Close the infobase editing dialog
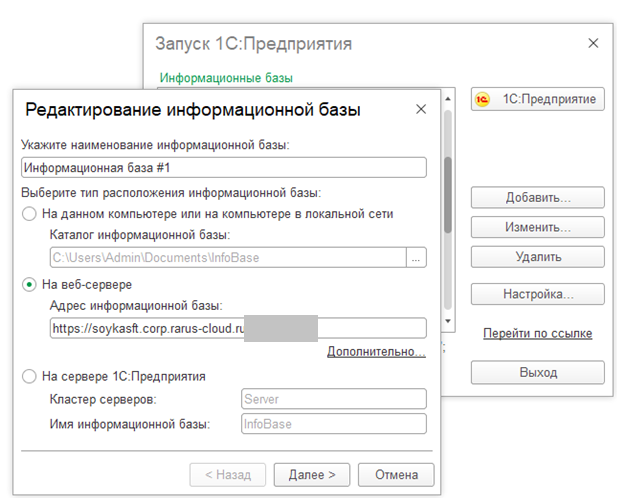The height and width of the screenshot is (498, 617). click(419, 109)
